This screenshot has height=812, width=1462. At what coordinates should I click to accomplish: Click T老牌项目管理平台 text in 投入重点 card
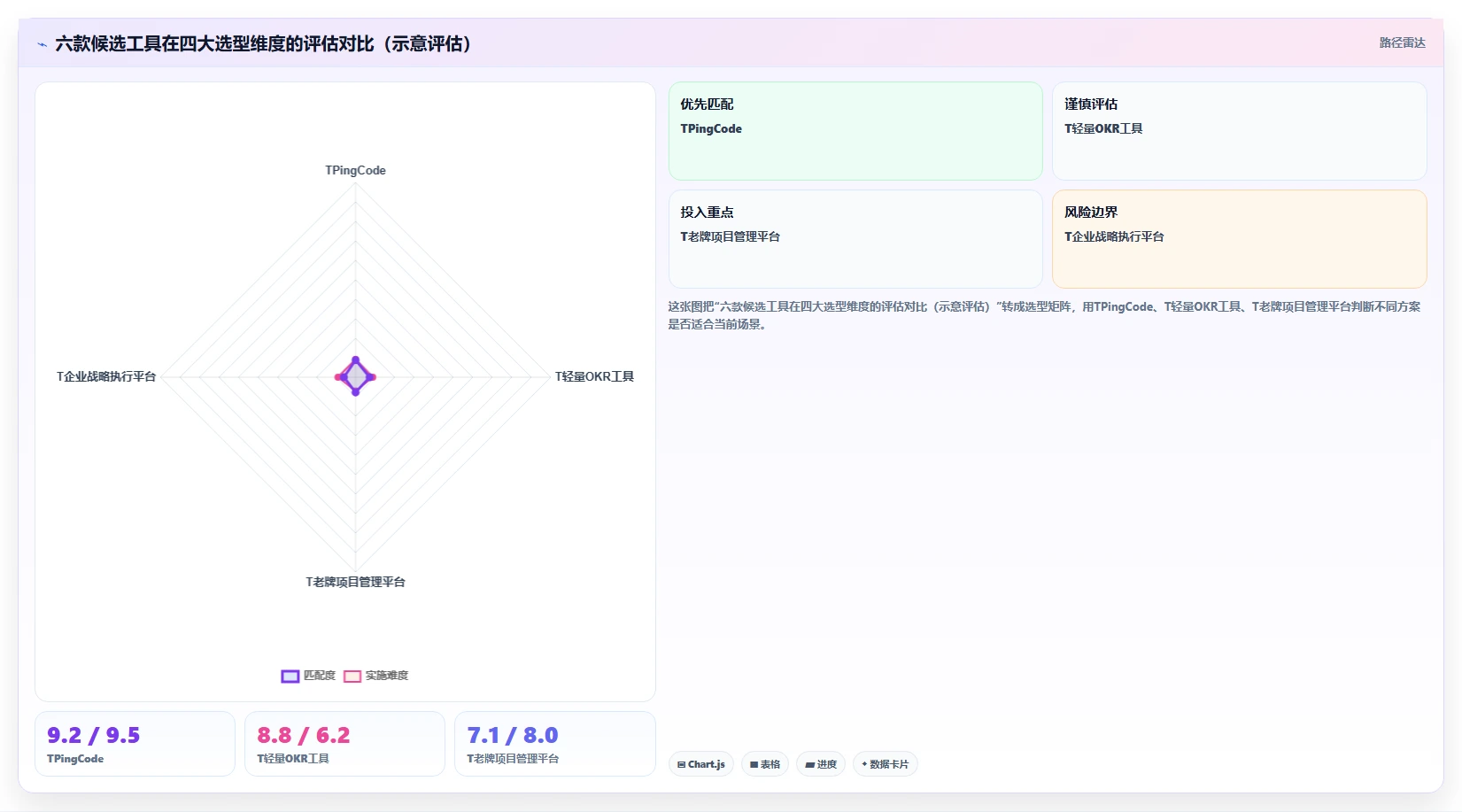tap(730, 236)
